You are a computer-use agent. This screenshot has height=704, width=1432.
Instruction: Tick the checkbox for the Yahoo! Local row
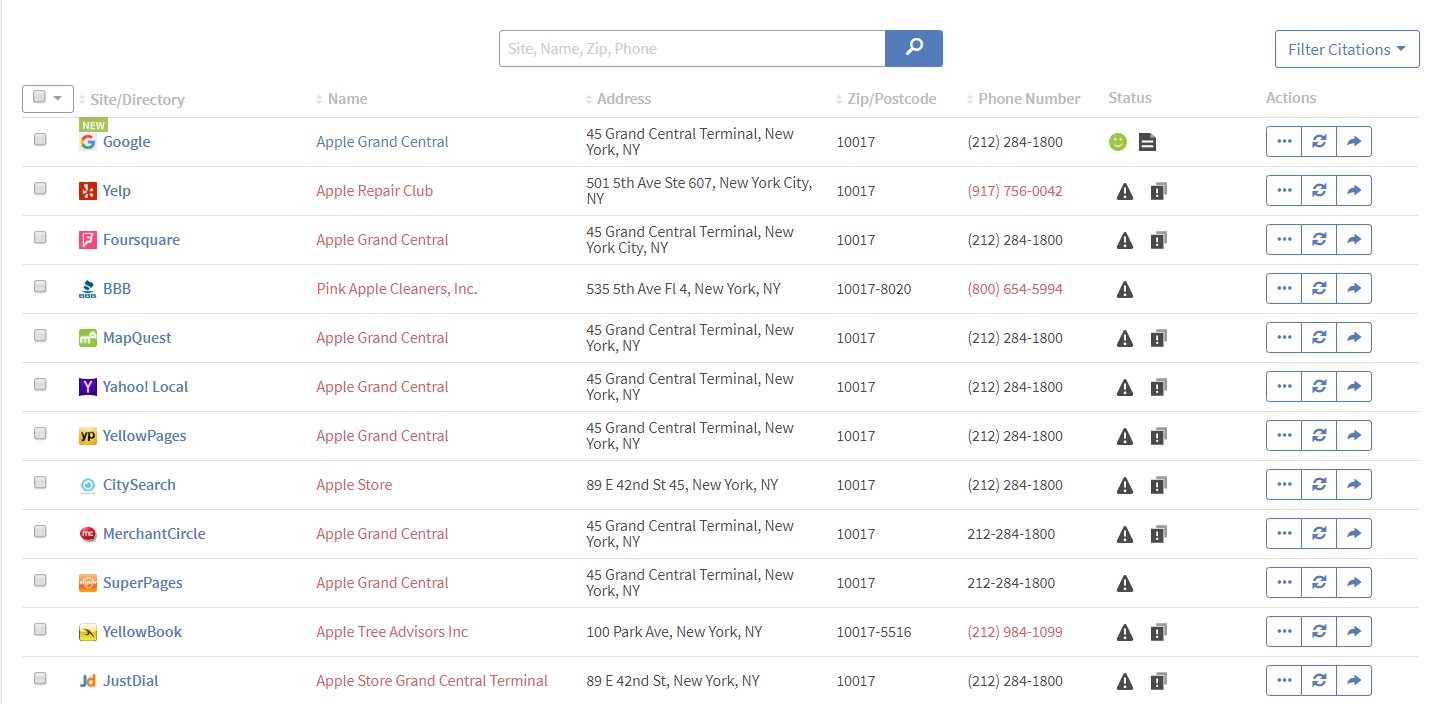tap(40, 384)
